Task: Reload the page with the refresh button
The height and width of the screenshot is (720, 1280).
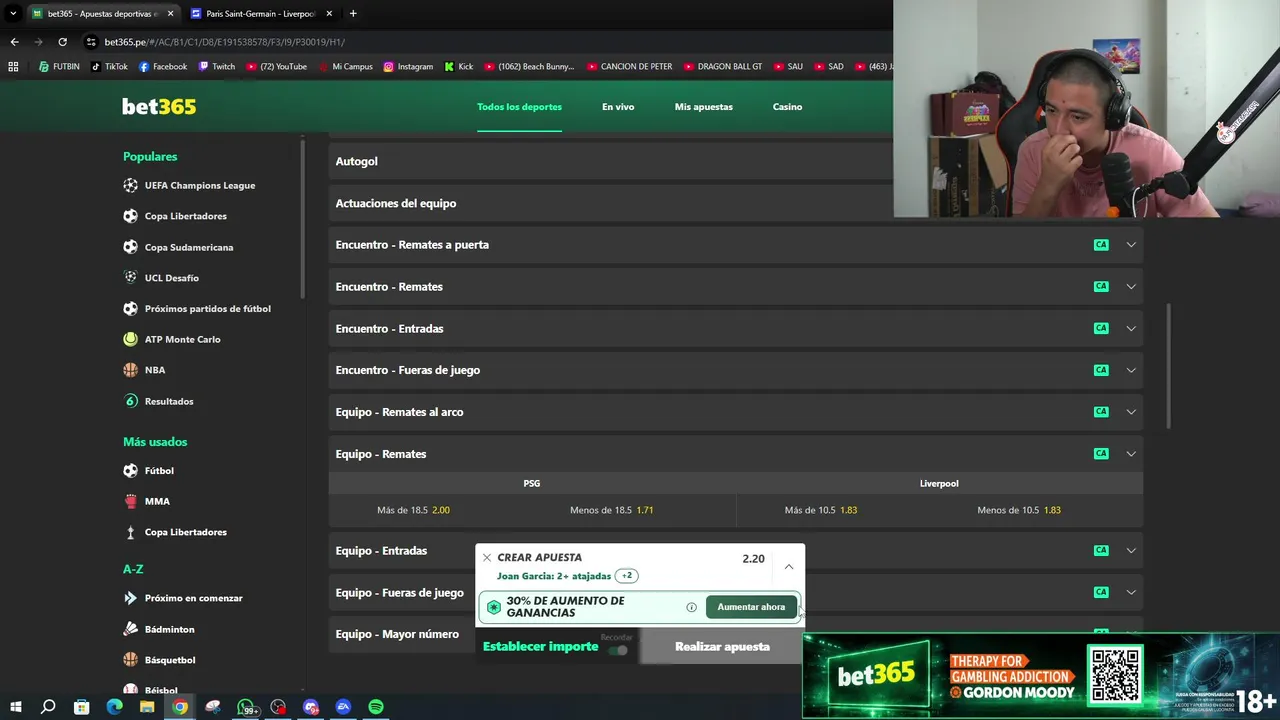Action: [62, 42]
